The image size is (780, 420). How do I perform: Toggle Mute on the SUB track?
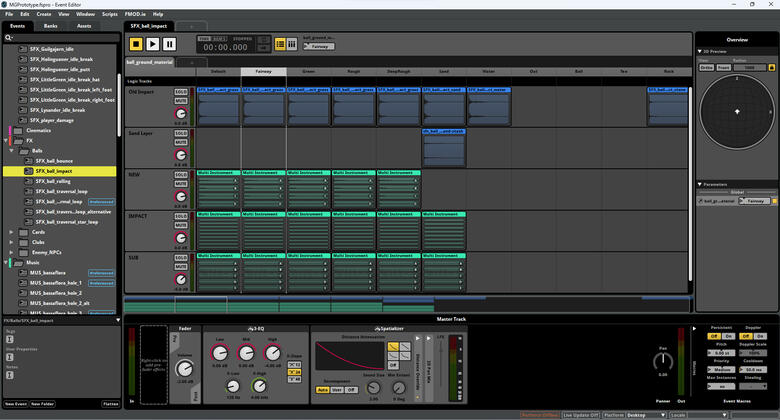click(181, 267)
